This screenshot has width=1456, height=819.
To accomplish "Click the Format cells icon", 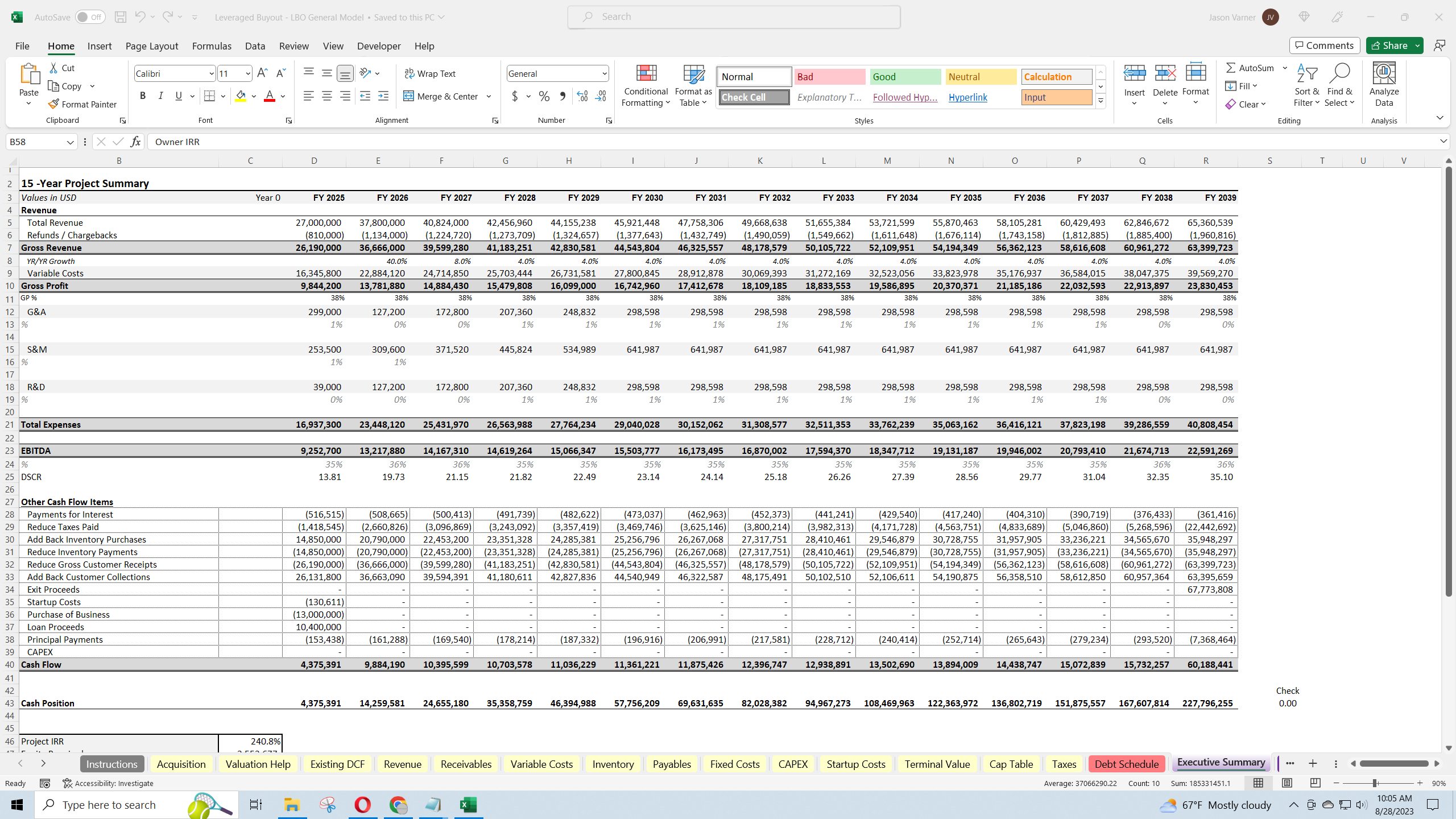I will [1196, 73].
